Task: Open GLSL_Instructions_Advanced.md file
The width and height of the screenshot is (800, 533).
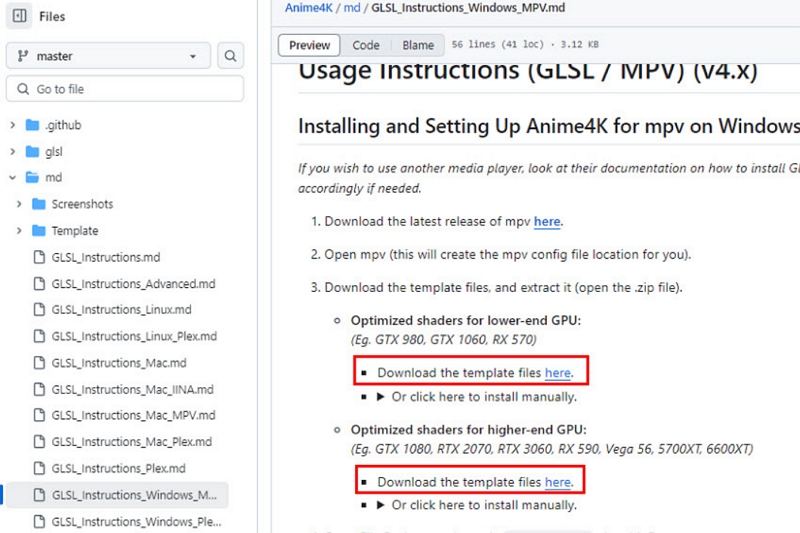Action: (133, 284)
